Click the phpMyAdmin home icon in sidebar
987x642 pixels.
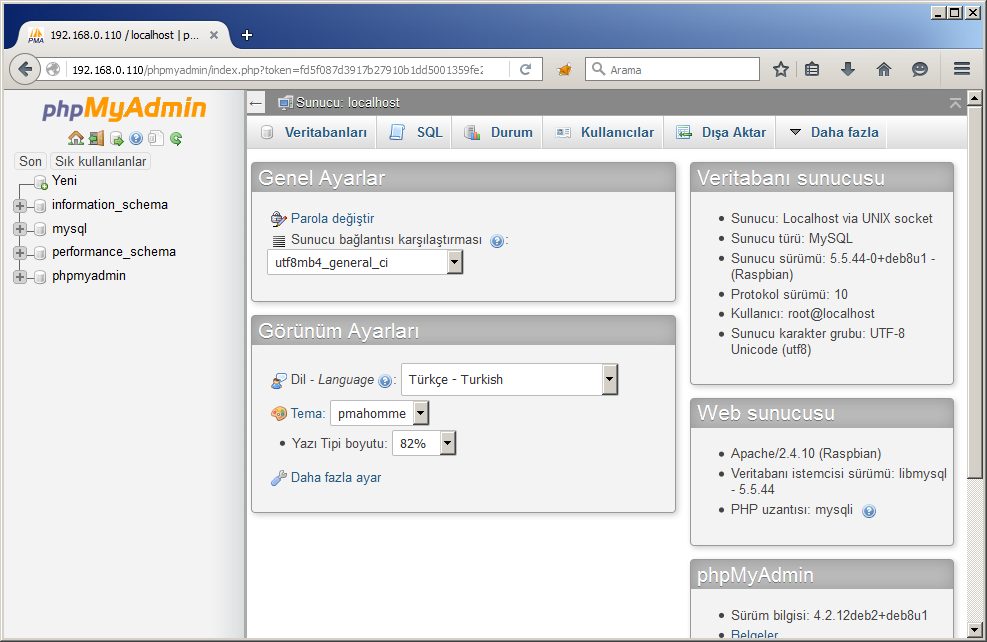tap(76, 138)
